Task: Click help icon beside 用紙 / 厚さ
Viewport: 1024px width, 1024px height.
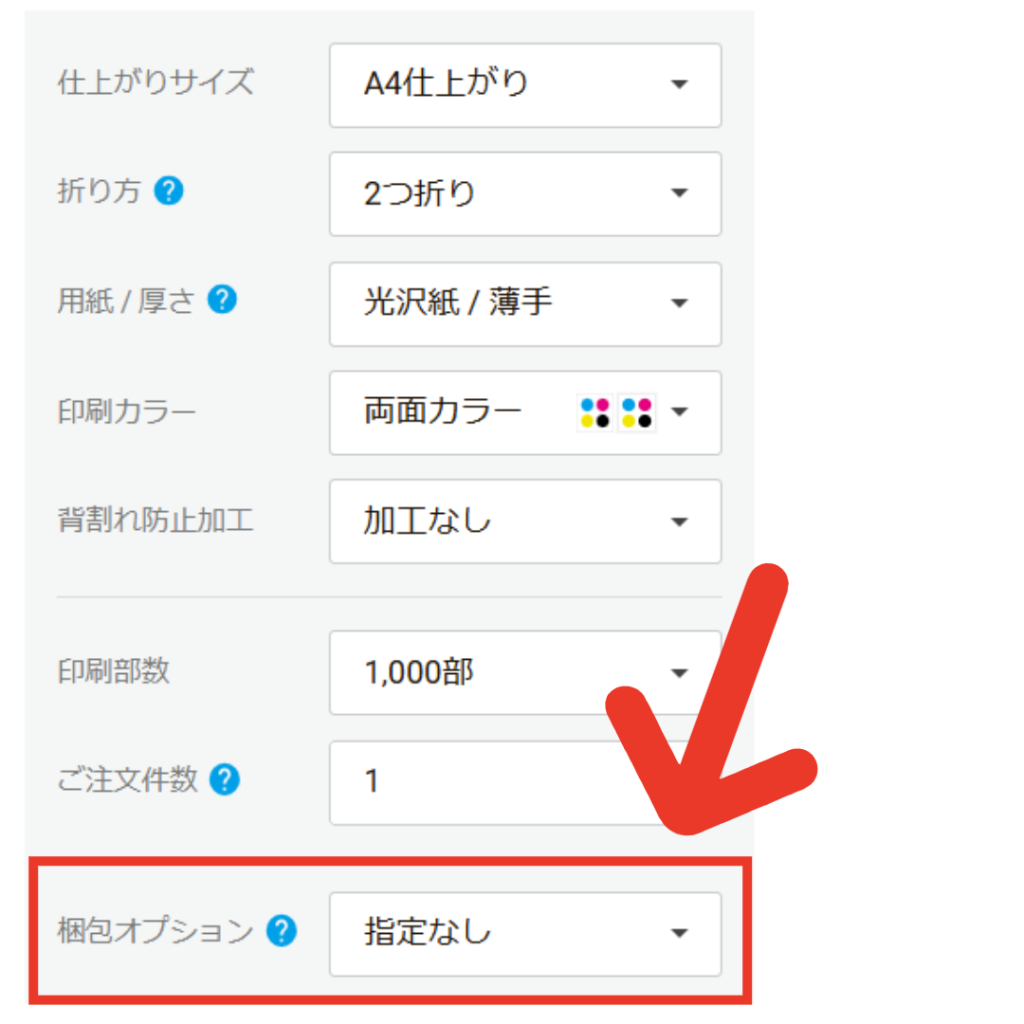Action: [221, 300]
